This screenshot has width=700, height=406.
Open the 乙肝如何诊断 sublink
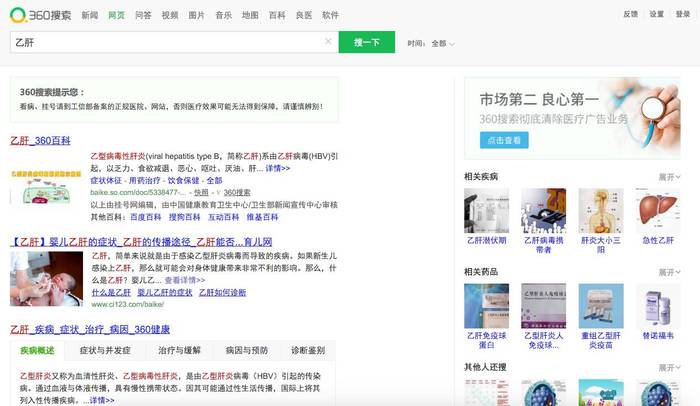pos(222,293)
